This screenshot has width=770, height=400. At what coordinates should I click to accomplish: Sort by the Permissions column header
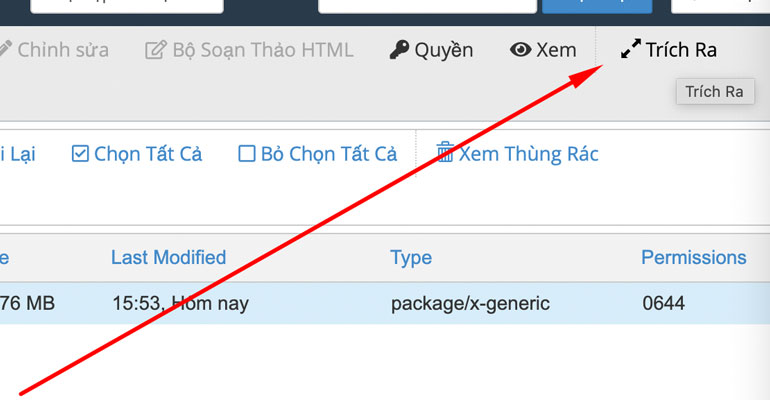tap(694, 257)
